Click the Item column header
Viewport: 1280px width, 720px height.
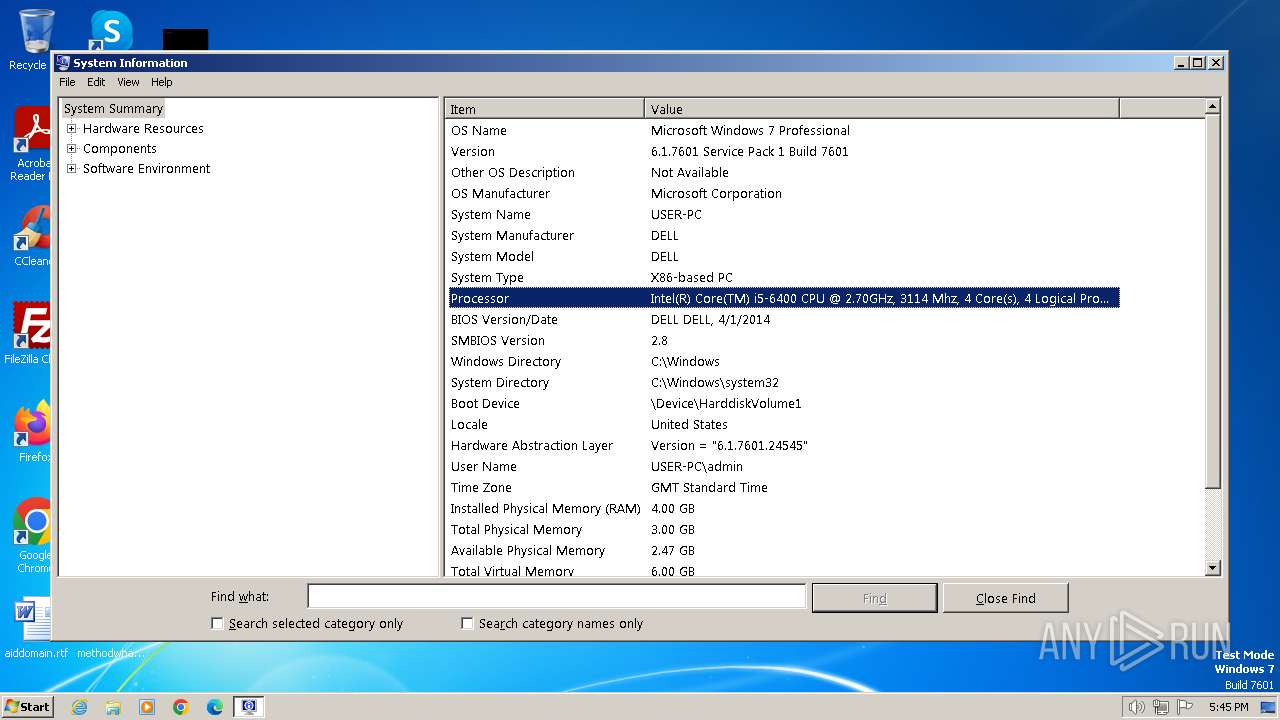[545, 109]
